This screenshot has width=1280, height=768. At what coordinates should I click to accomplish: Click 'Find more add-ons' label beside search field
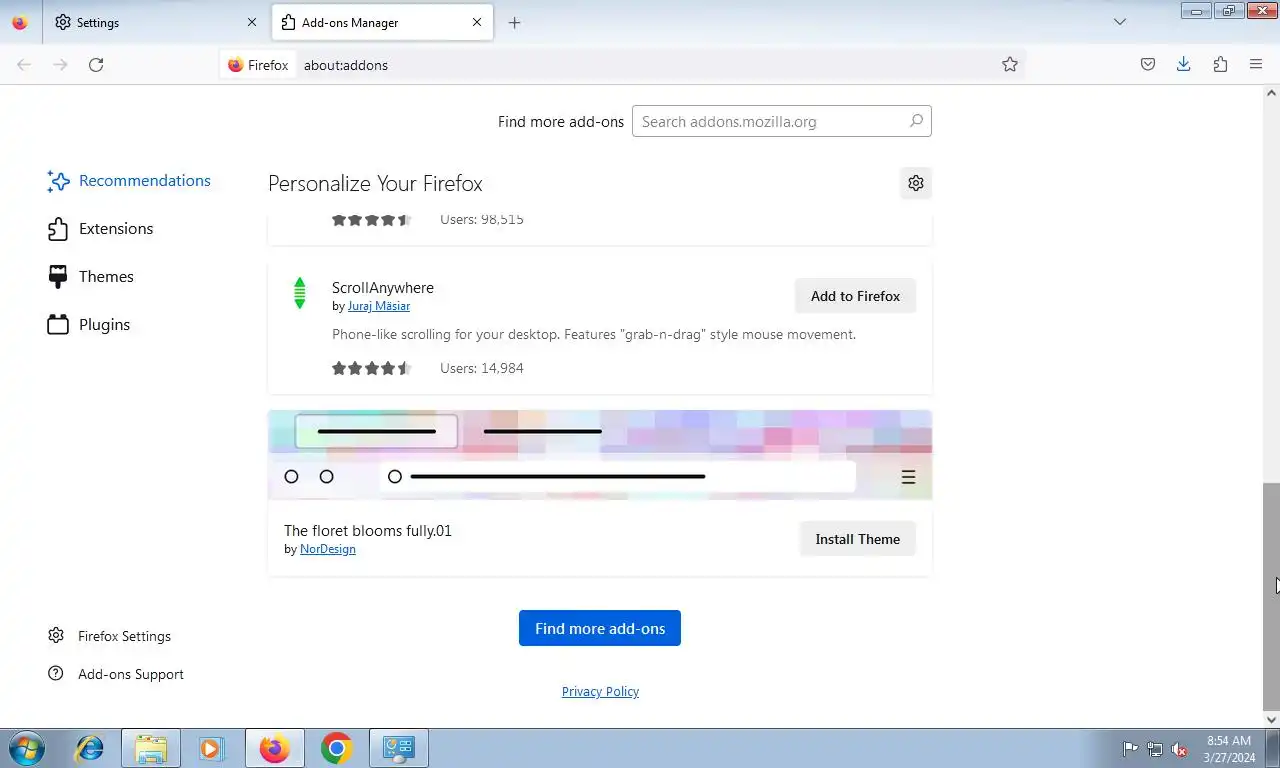click(x=561, y=122)
